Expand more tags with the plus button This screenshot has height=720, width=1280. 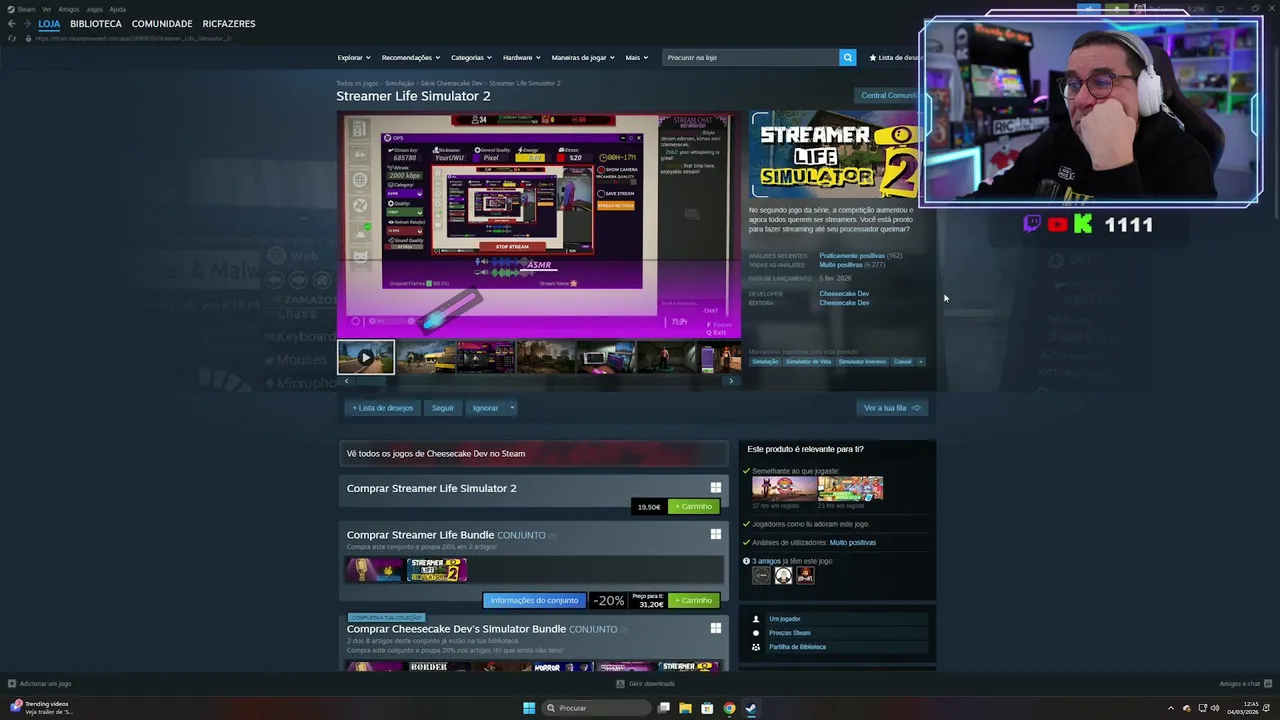[x=921, y=361]
